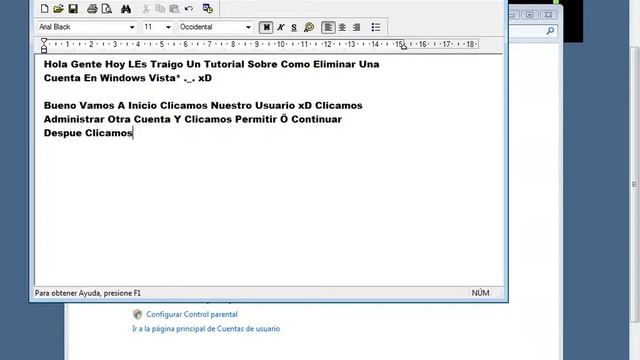
Task: Open Print Preview from the toolbar
Action: [107, 9]
